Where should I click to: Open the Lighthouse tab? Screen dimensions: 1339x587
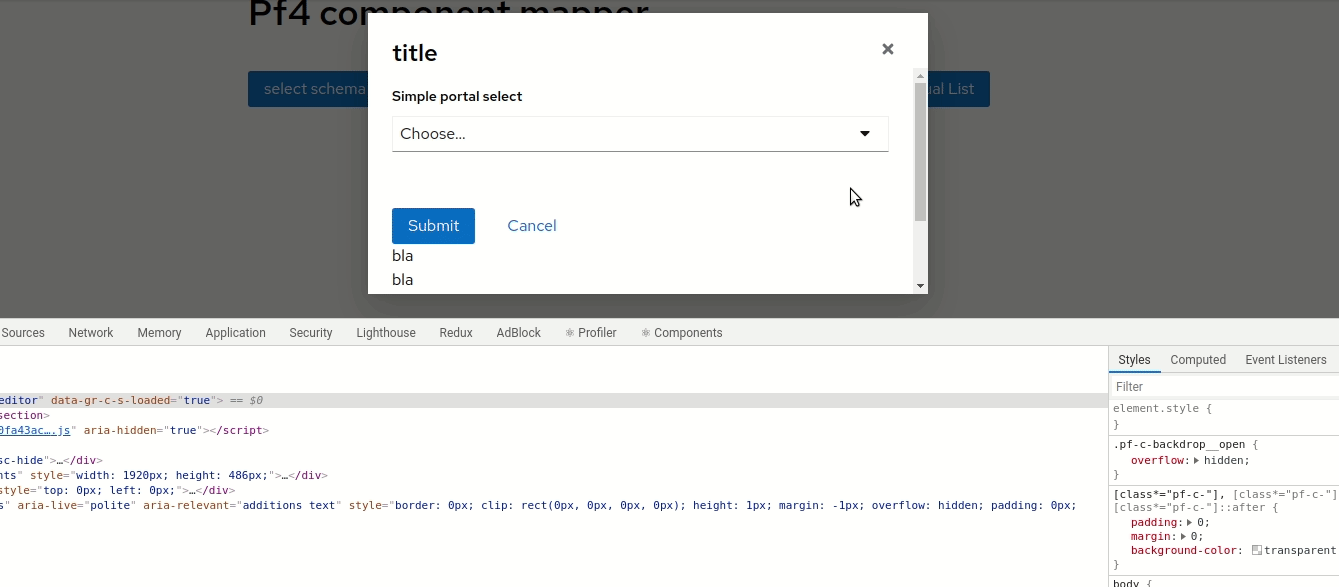(386, 333)
